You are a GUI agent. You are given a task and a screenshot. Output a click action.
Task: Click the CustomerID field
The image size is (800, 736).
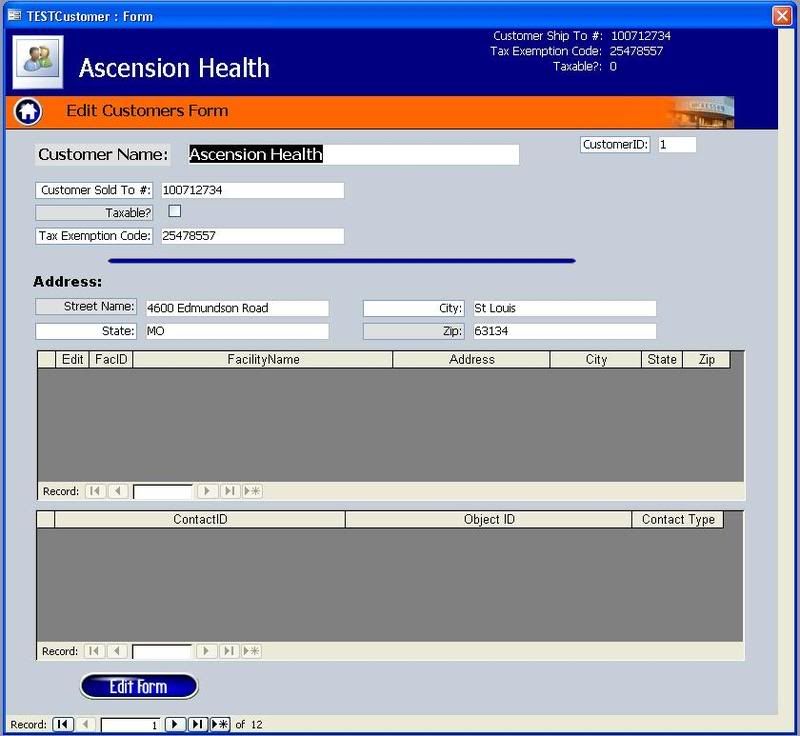pyautogui.click(x=677, y=145)
